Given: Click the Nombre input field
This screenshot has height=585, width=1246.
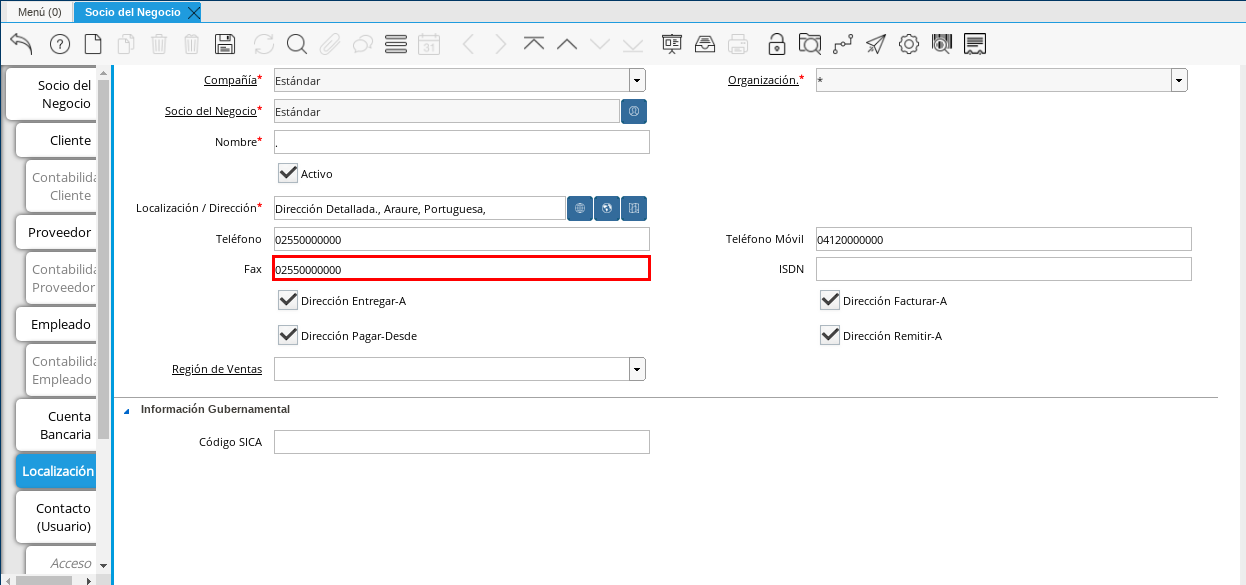Looking at the screenshot, I should (462, 142).
